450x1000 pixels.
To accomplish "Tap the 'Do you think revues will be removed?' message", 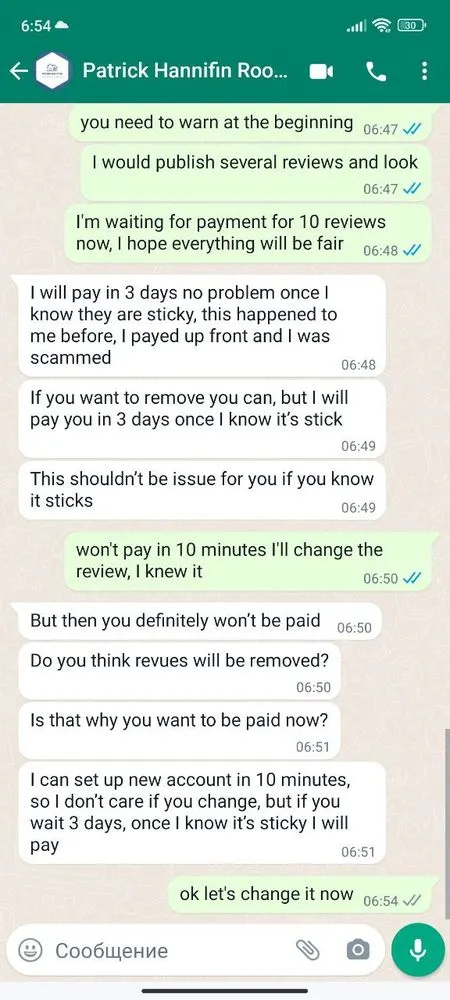I will coord(179,671).
